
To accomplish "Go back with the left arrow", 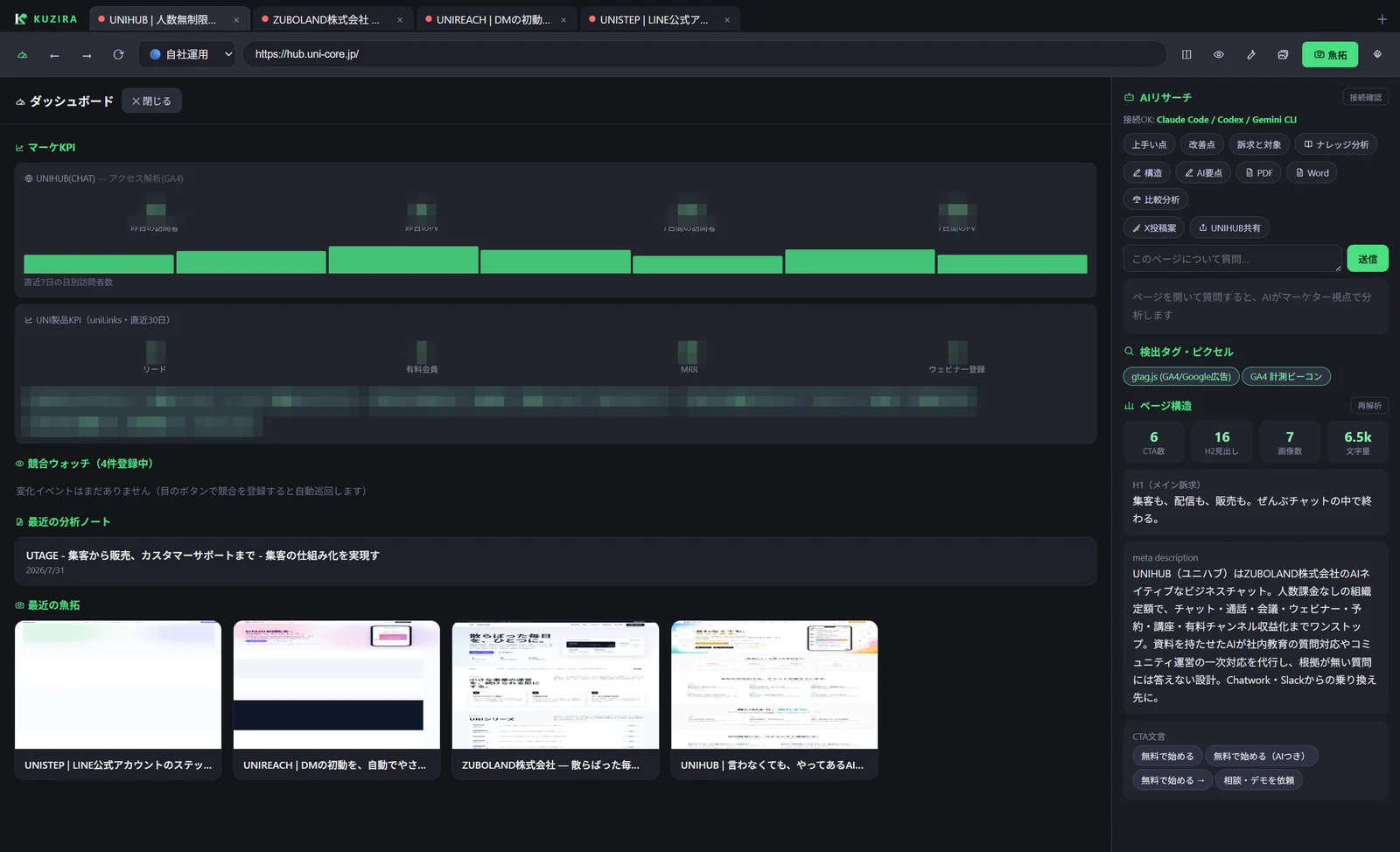I will tap(54, 54).
